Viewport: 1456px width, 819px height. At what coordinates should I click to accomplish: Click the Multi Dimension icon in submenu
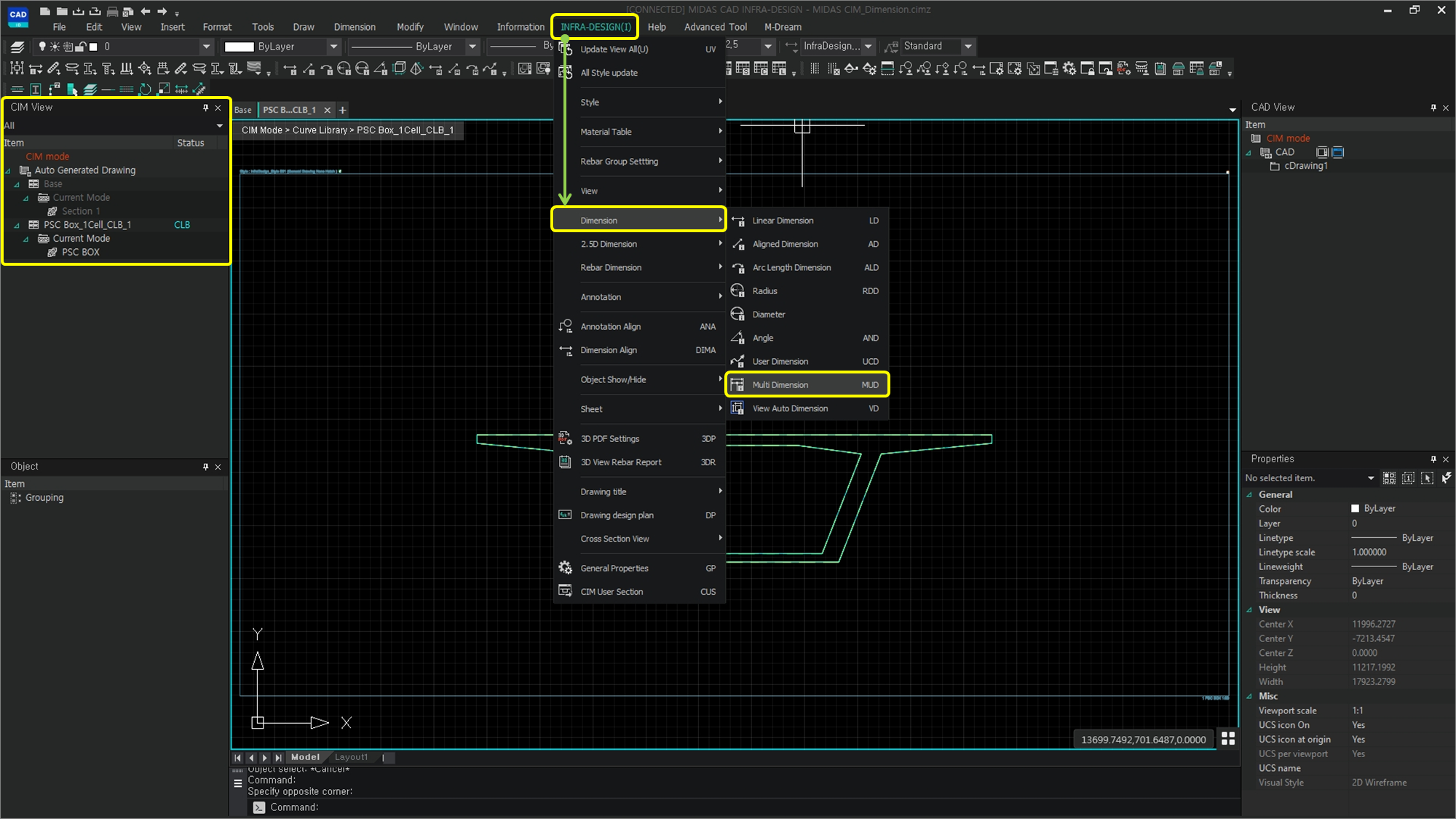[737, 384]
